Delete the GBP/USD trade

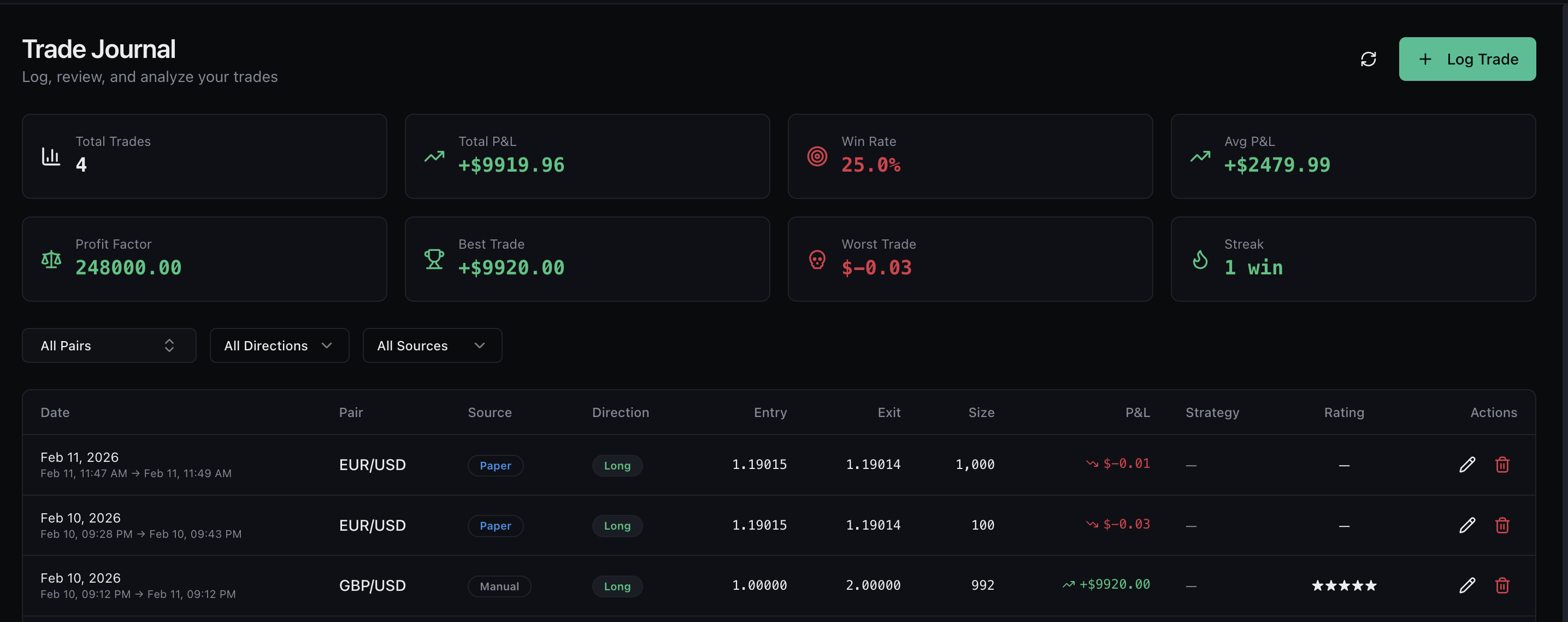tap(1503, 585)
